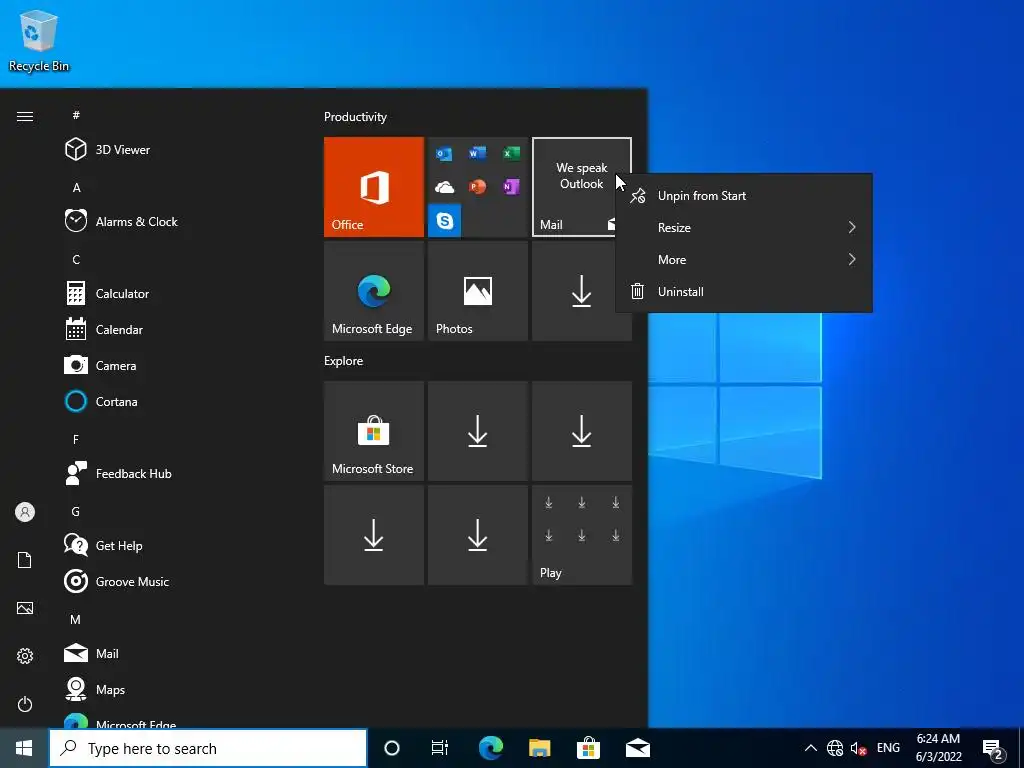Click the OneNote icon in Office apps tile
1024x768 pixels.
(511, 187)
